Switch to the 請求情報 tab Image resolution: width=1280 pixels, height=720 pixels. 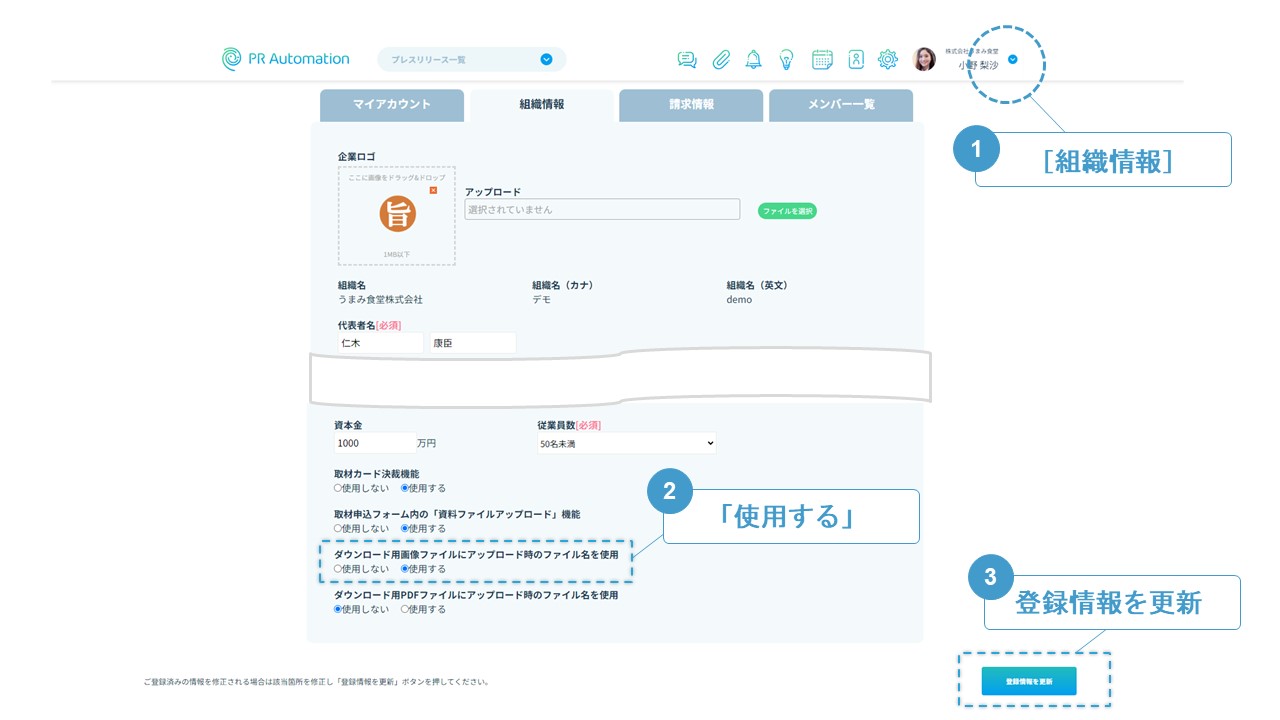point(691,105)
